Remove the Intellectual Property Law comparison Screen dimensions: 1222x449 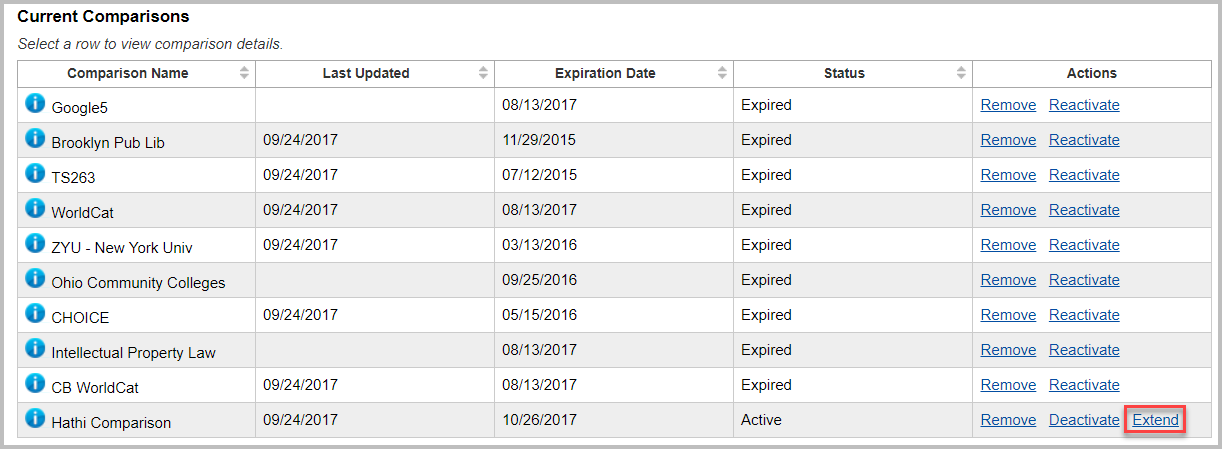[x=1008, y=350]
